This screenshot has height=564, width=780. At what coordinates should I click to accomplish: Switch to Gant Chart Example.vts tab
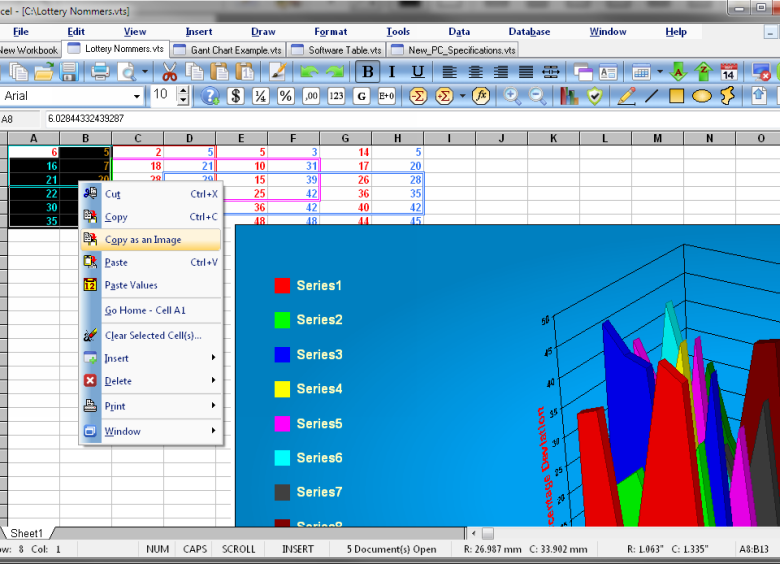(x=228, y=49)
